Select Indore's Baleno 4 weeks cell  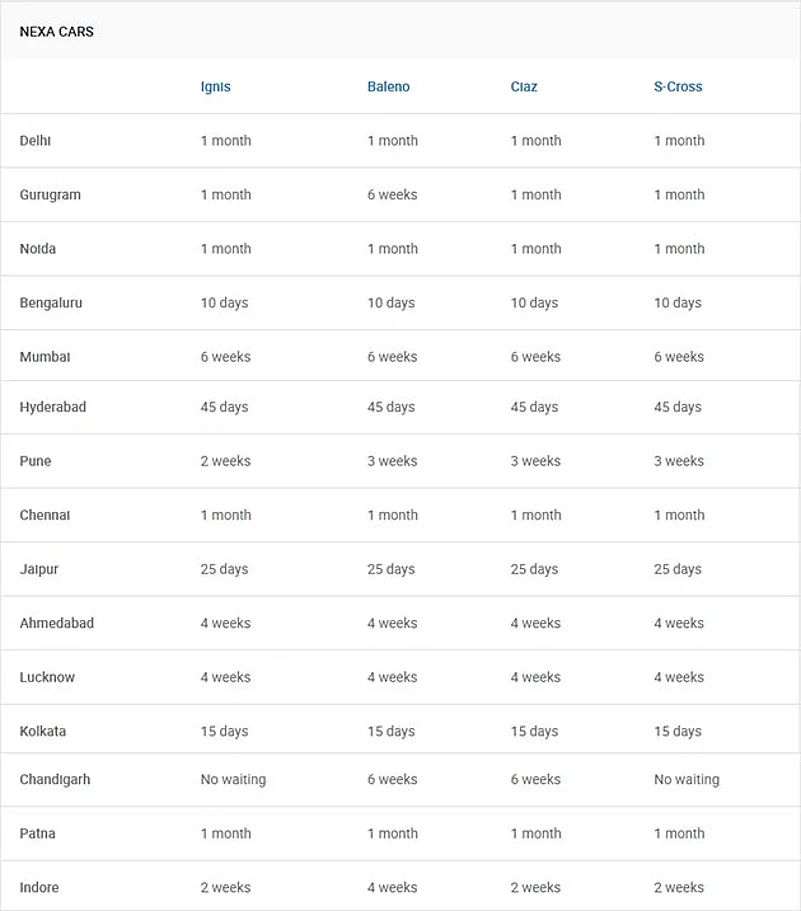point(392,887)
